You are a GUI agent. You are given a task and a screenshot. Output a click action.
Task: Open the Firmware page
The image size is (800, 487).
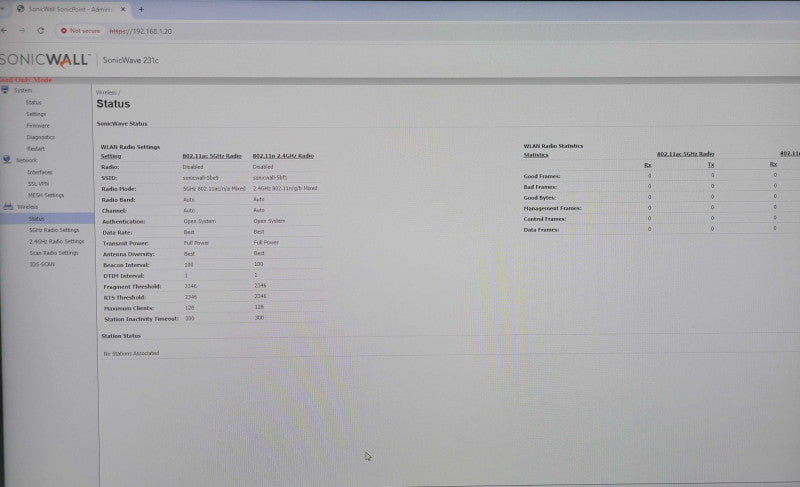pyautogui.click(x=38, y=125)
